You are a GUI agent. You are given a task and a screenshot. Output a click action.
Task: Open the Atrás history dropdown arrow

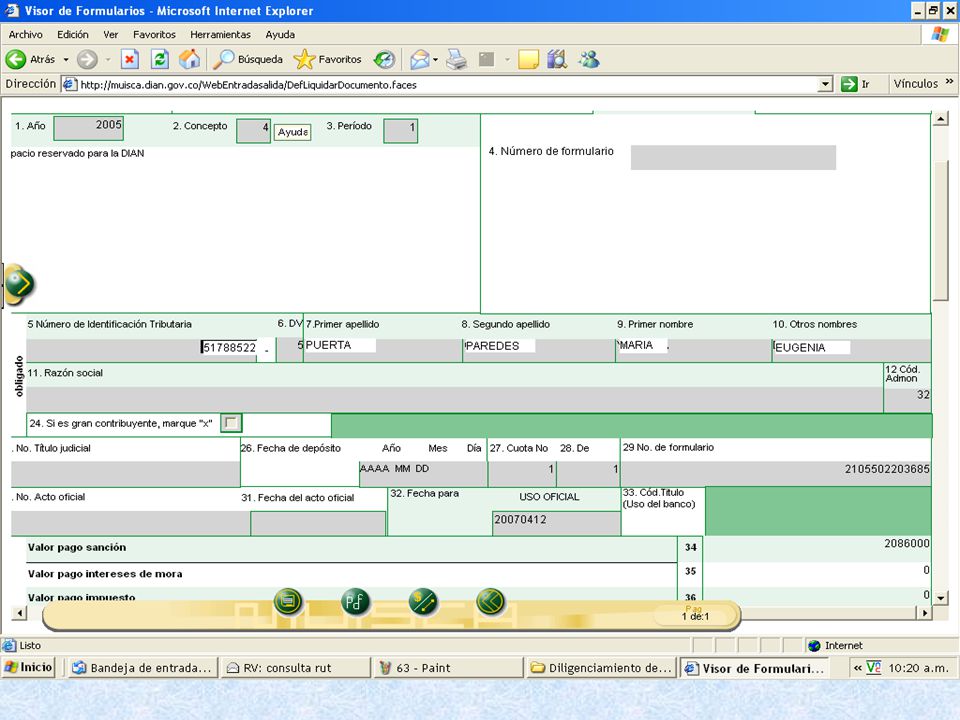point(66,59)
